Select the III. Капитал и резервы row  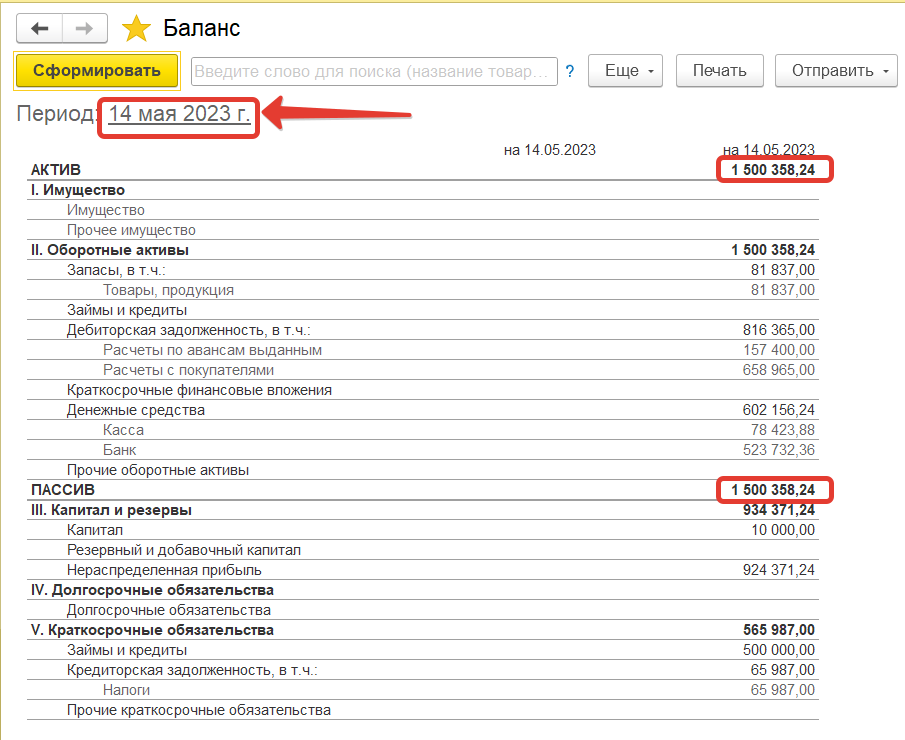click(111, 510)
